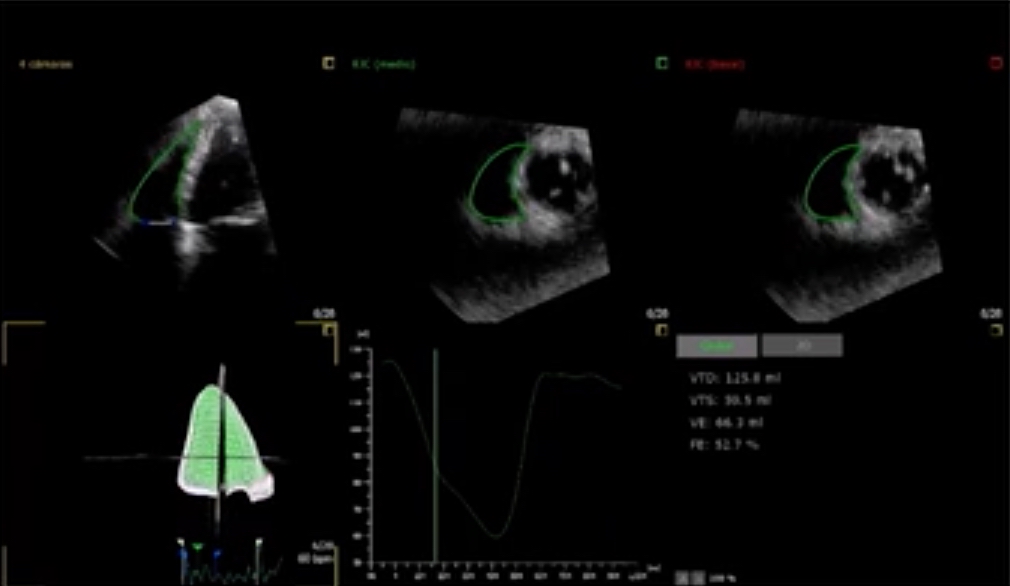Switch to the gray tab beside the green tab
Image resolution: width=1010 pixels, height=586 pixels.
(x=801, y=346)
